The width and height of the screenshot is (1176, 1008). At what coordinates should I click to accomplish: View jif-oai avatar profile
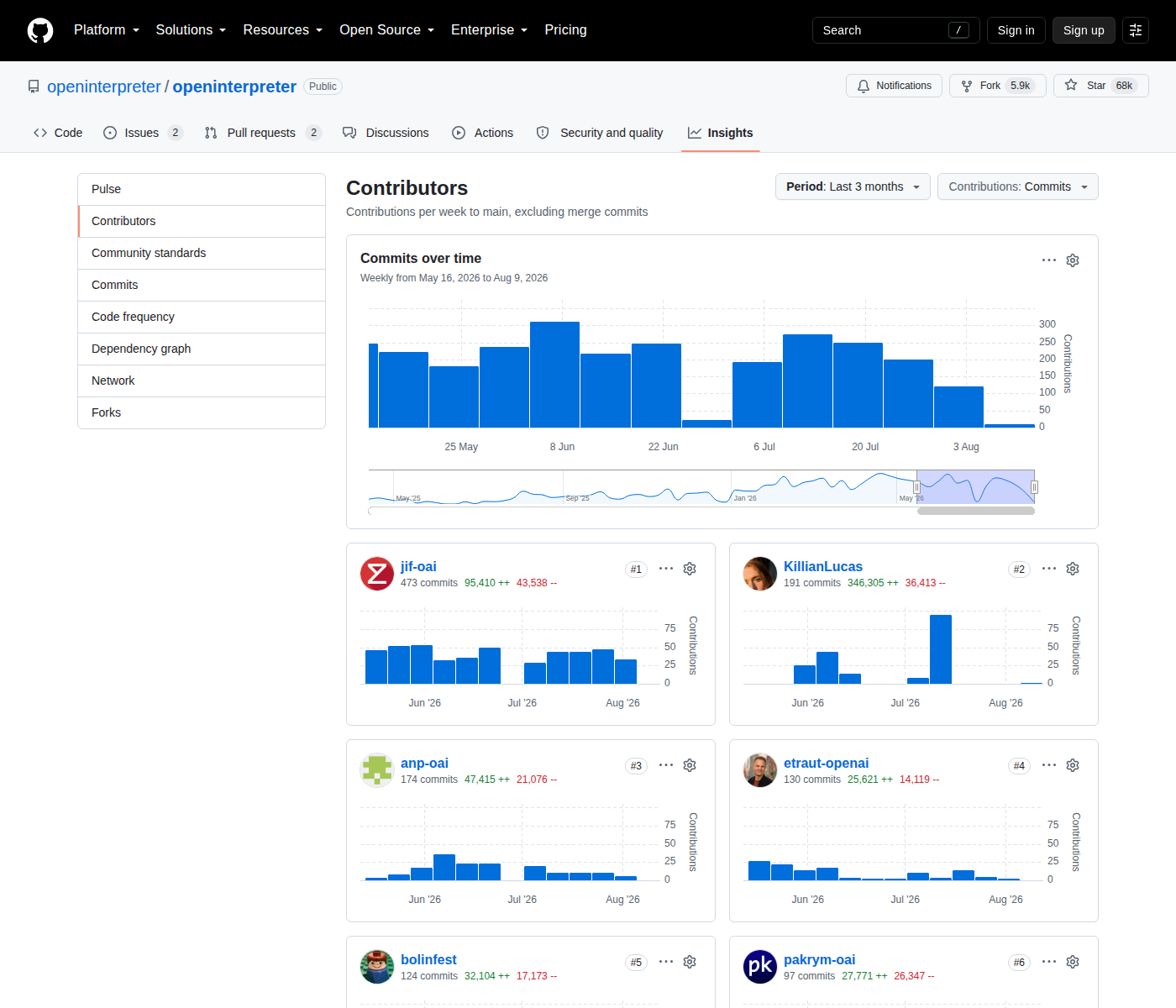tap(377, 574)
